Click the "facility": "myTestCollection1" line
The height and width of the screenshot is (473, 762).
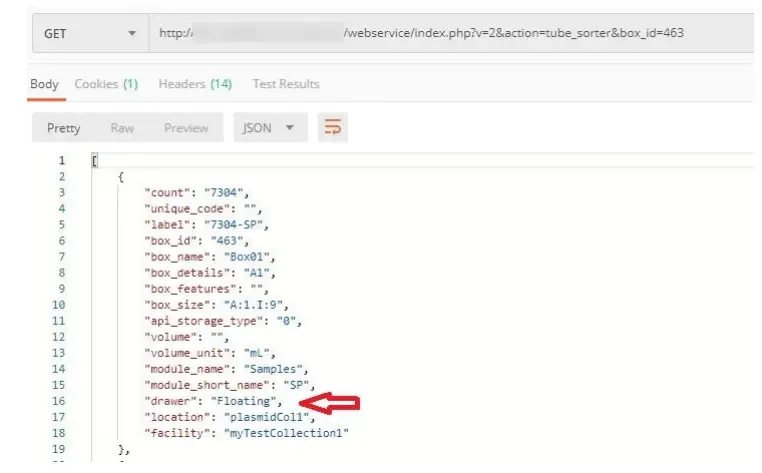246,433
